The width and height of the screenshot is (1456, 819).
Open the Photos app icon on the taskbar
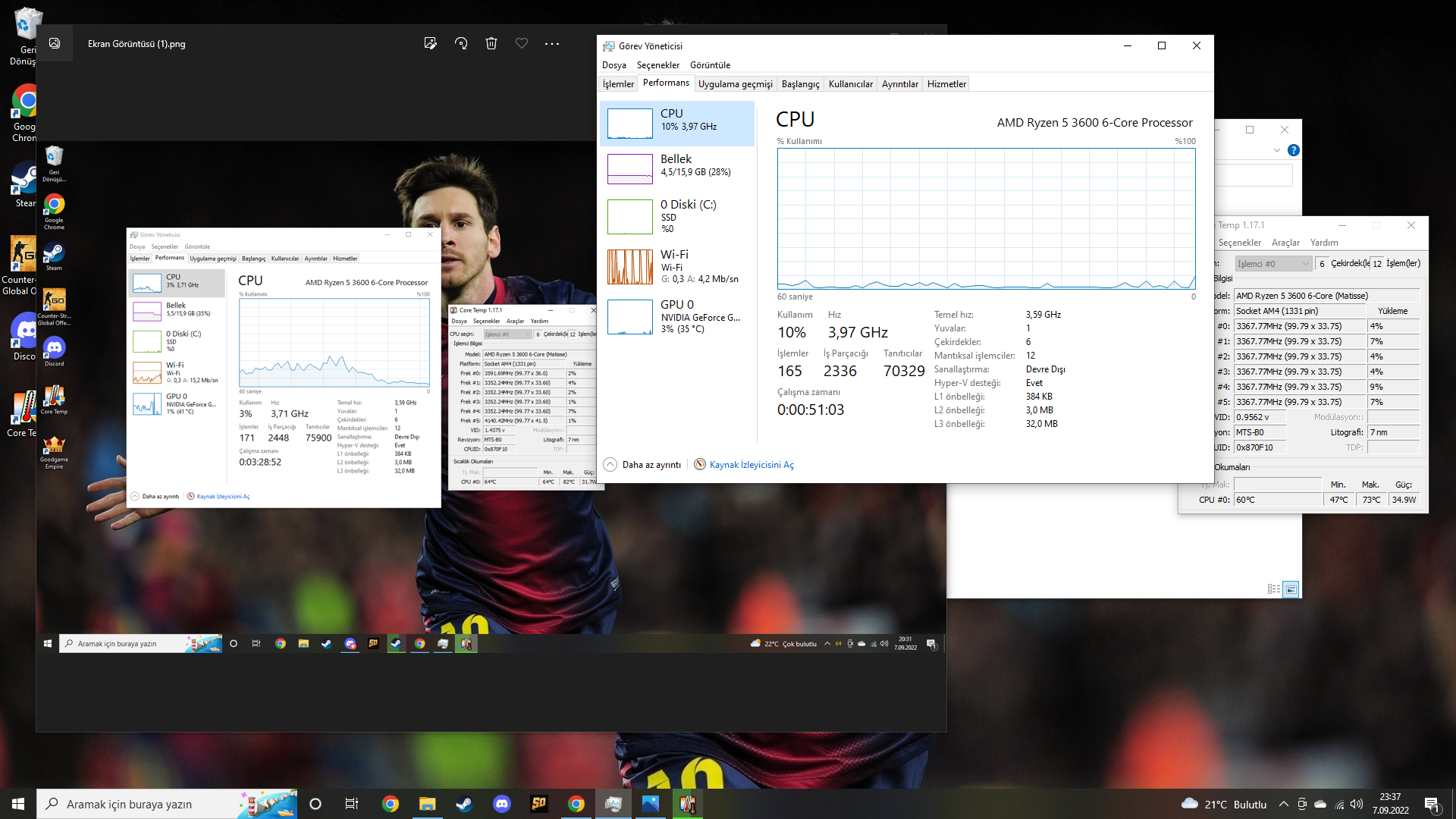[651, 804]
